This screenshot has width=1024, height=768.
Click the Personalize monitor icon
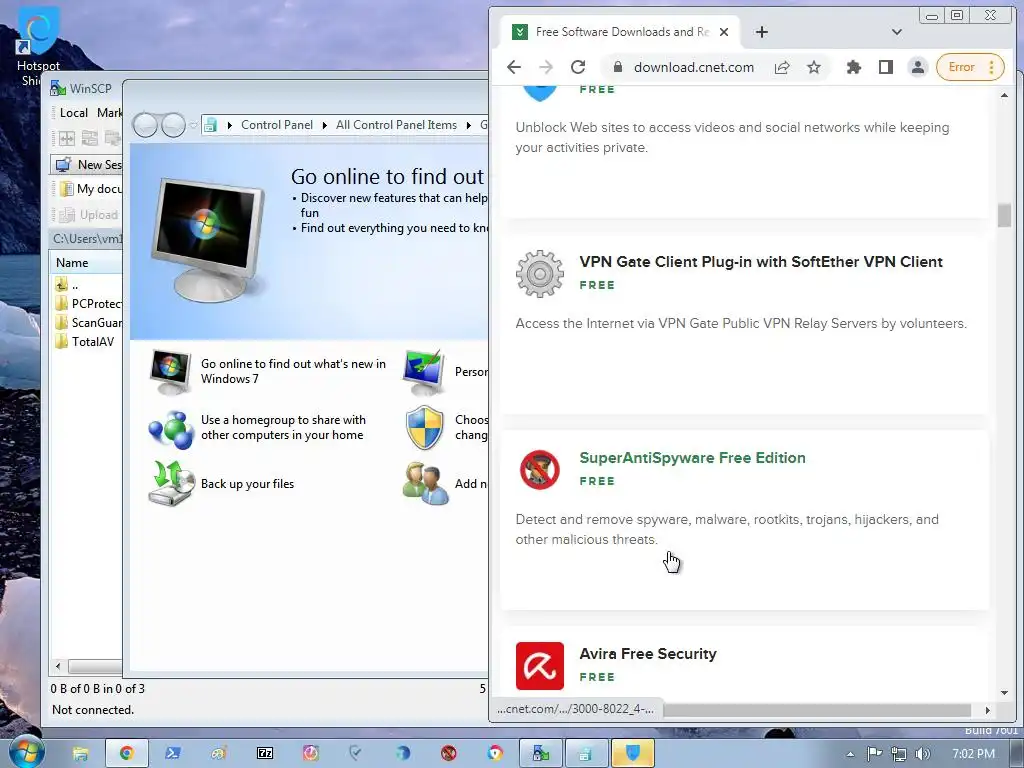[x=424, y=372]
